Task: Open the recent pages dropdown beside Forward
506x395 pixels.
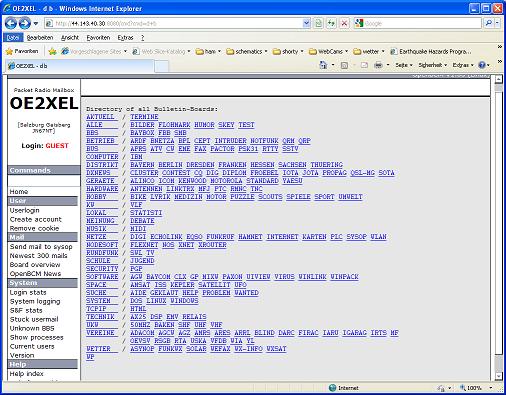Action: click(x=36, y=24)
